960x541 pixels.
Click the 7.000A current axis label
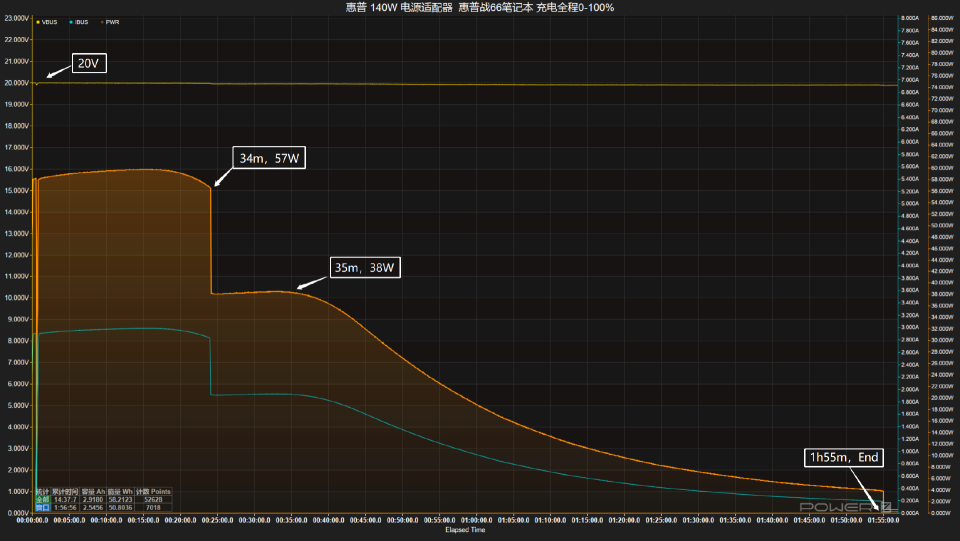[910, 80]
